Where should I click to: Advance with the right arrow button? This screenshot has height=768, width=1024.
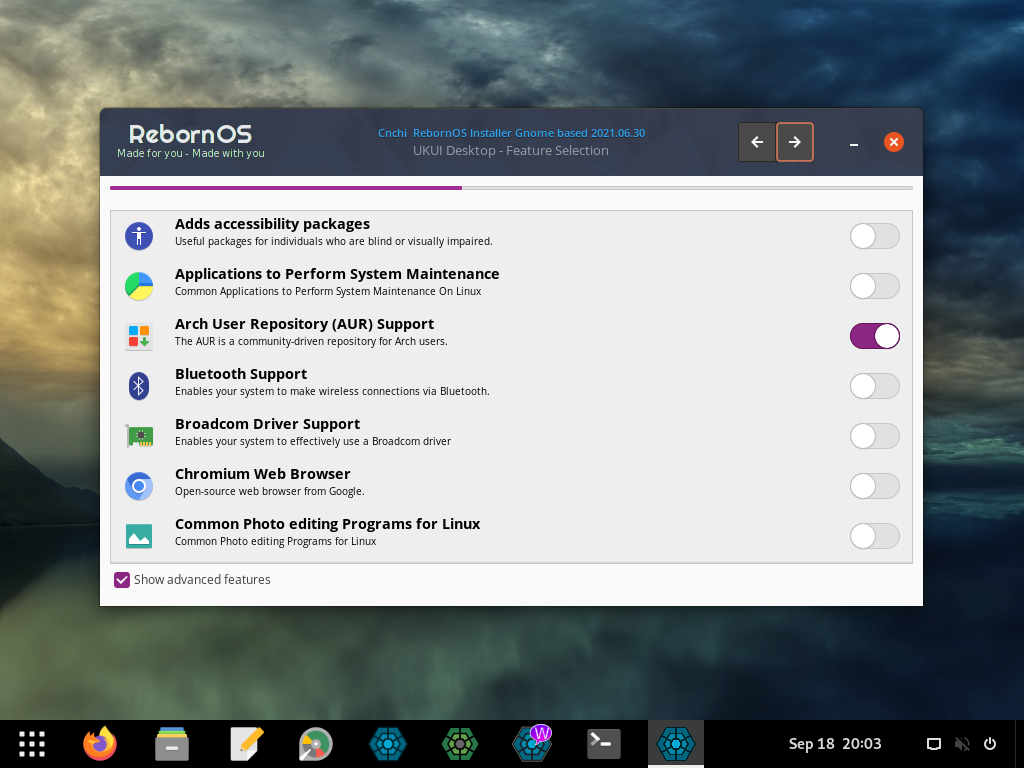(795, 142)
